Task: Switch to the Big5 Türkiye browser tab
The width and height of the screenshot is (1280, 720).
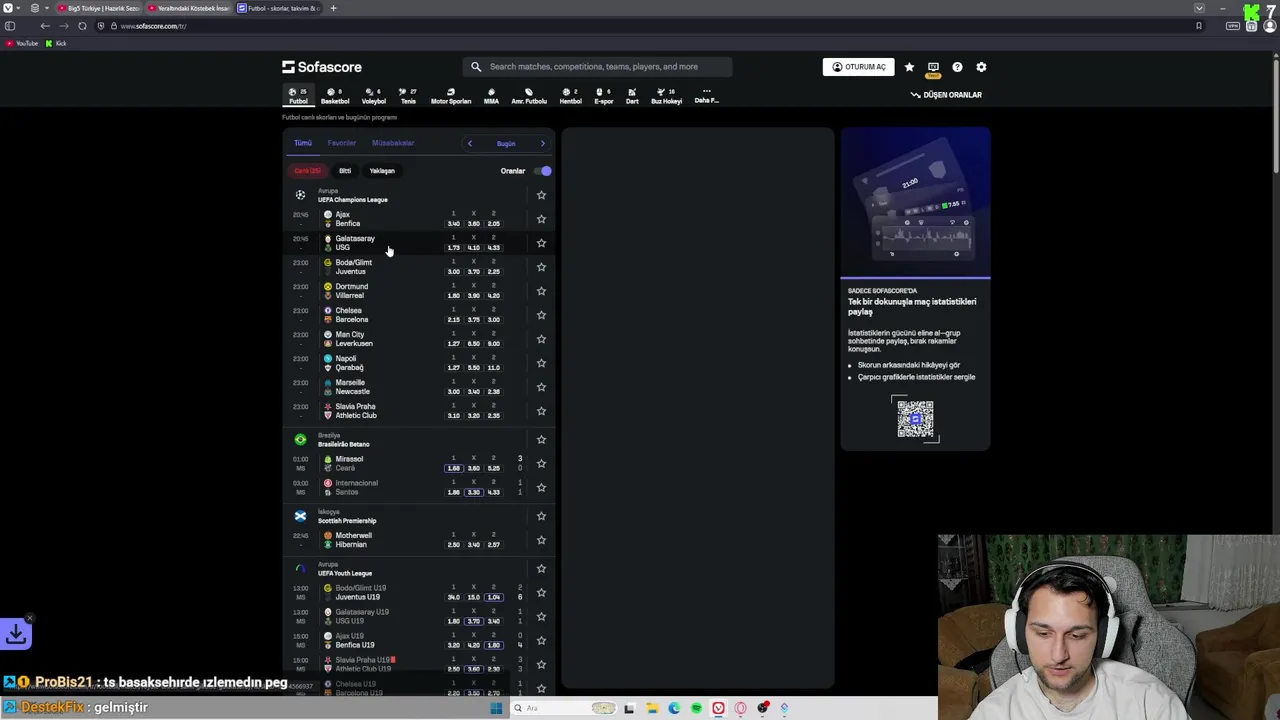Action: click(98, 8)
